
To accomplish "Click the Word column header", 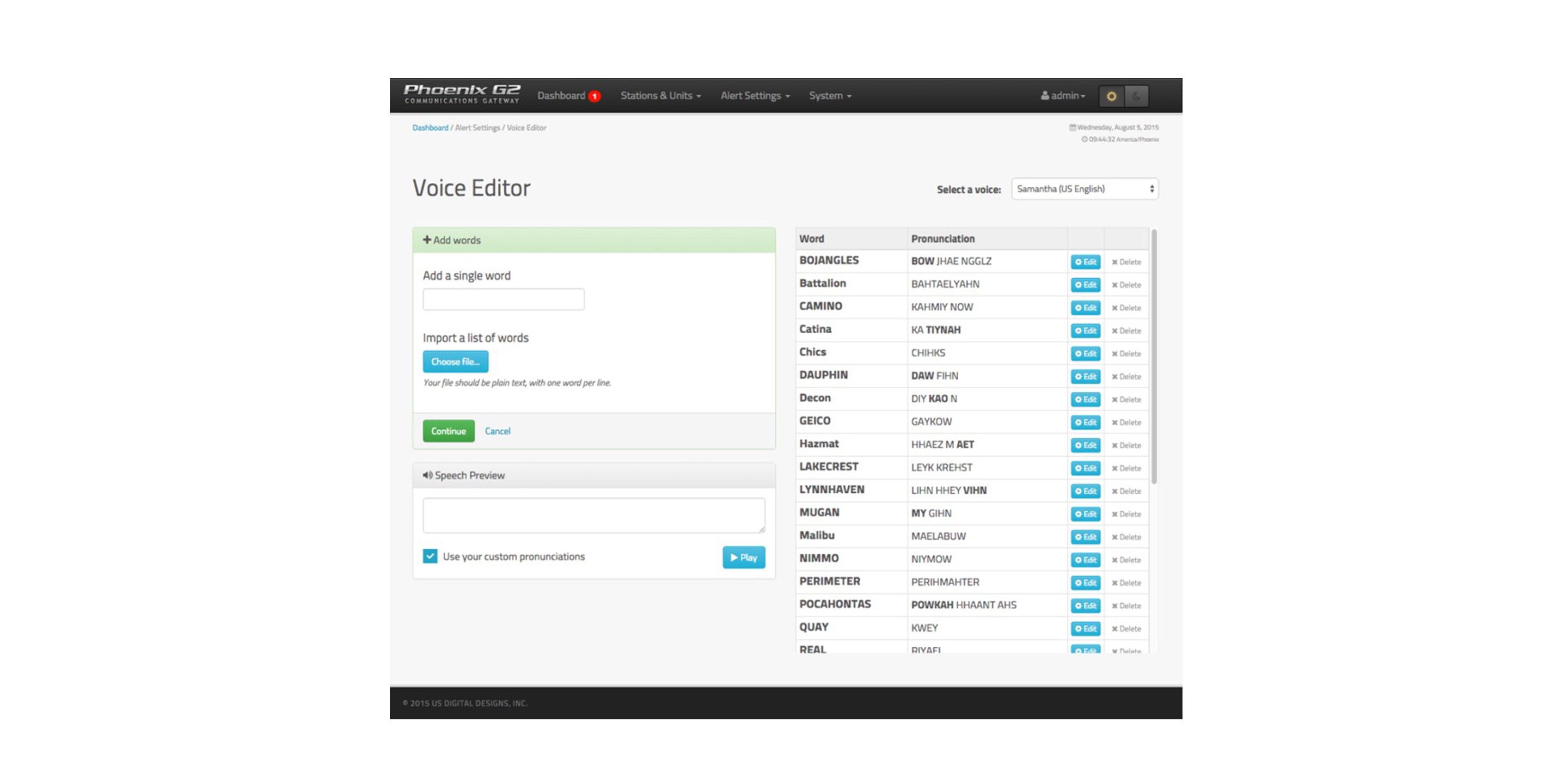I will pos(851,239).
